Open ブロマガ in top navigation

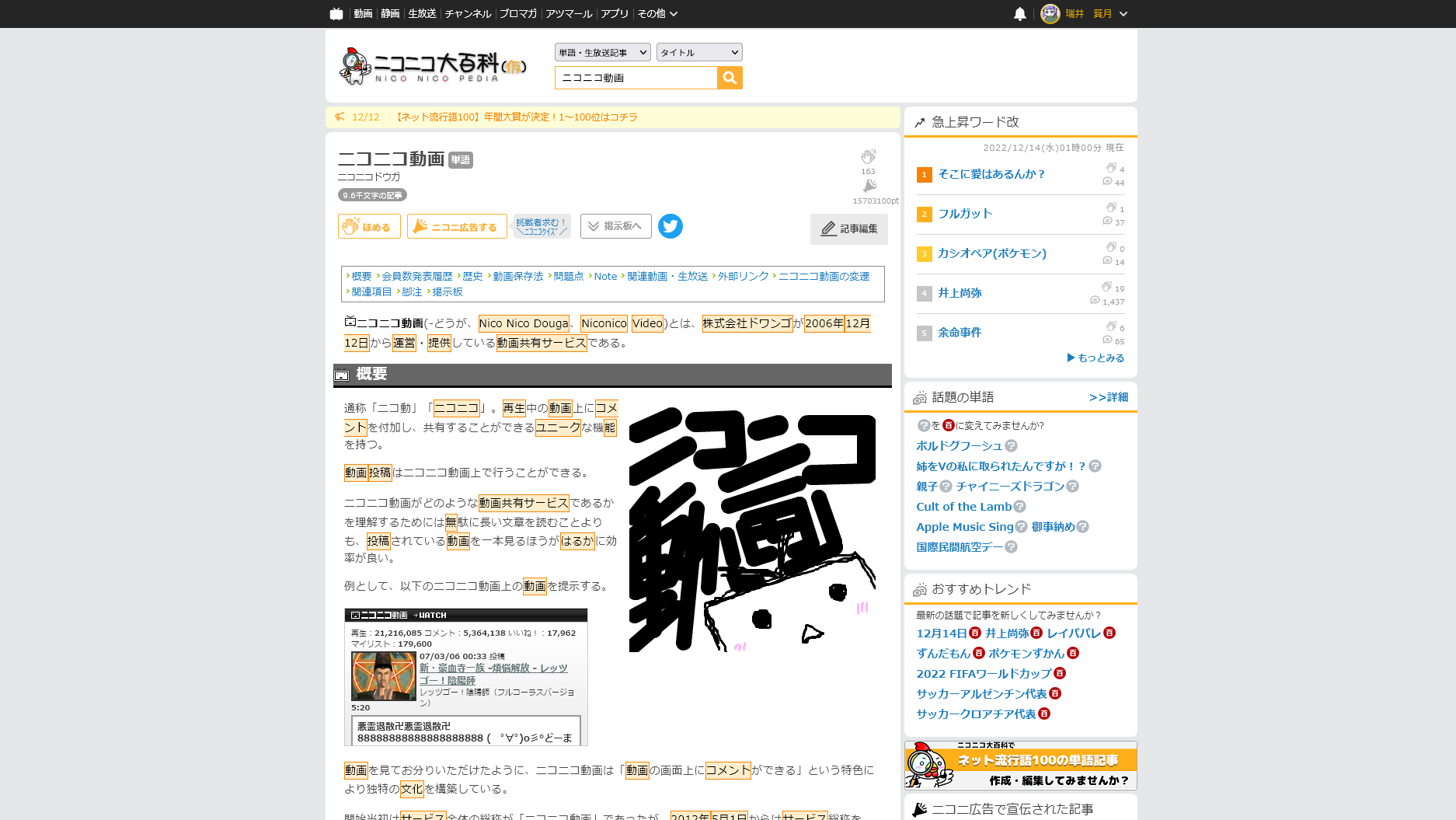[518, 14]
